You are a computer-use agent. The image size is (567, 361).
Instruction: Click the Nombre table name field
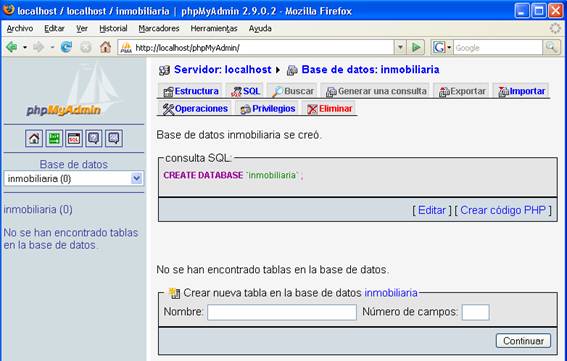coord(282,312)
